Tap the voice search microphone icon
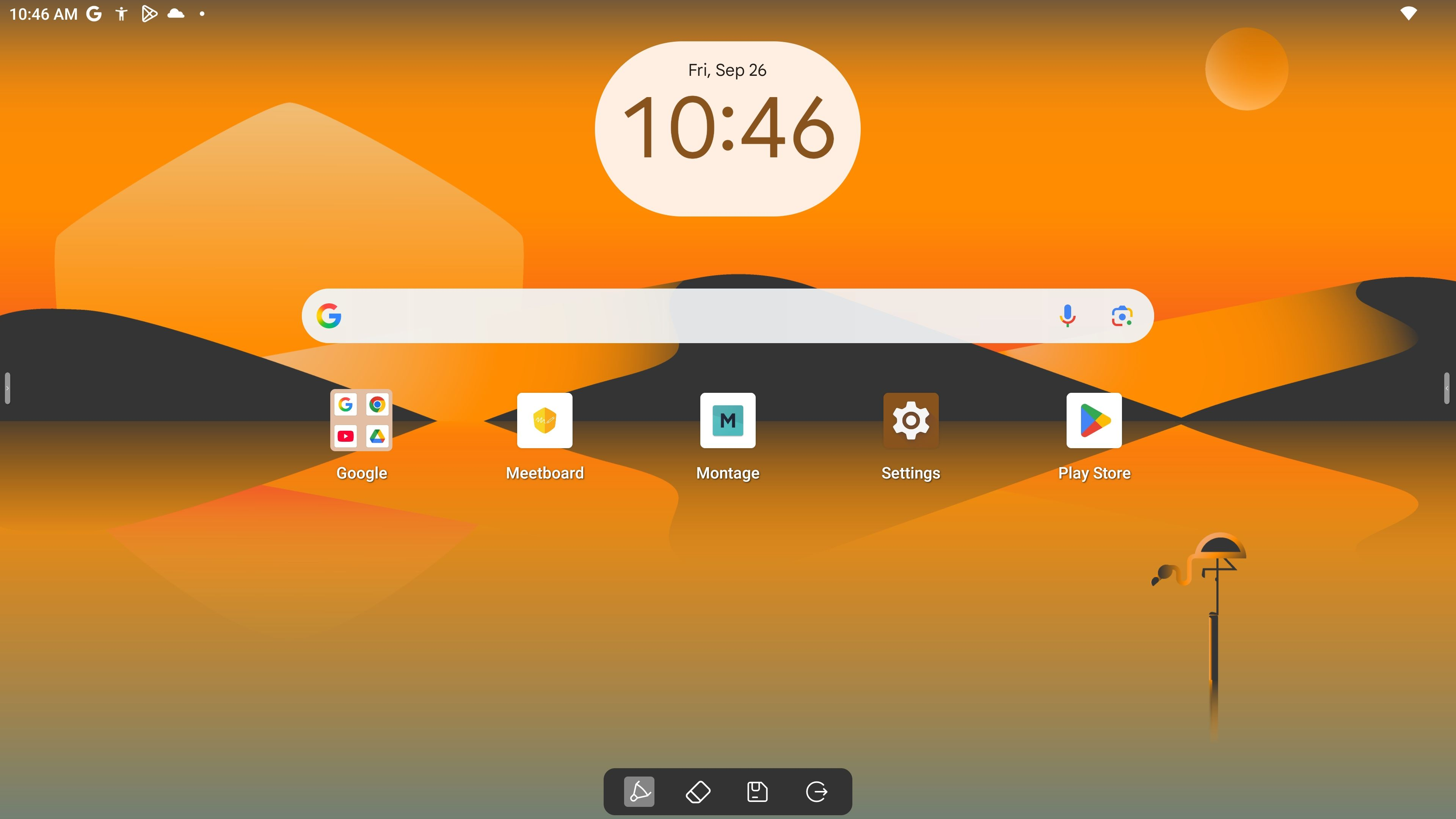1456x819 pixels. tap(1067, 316)
